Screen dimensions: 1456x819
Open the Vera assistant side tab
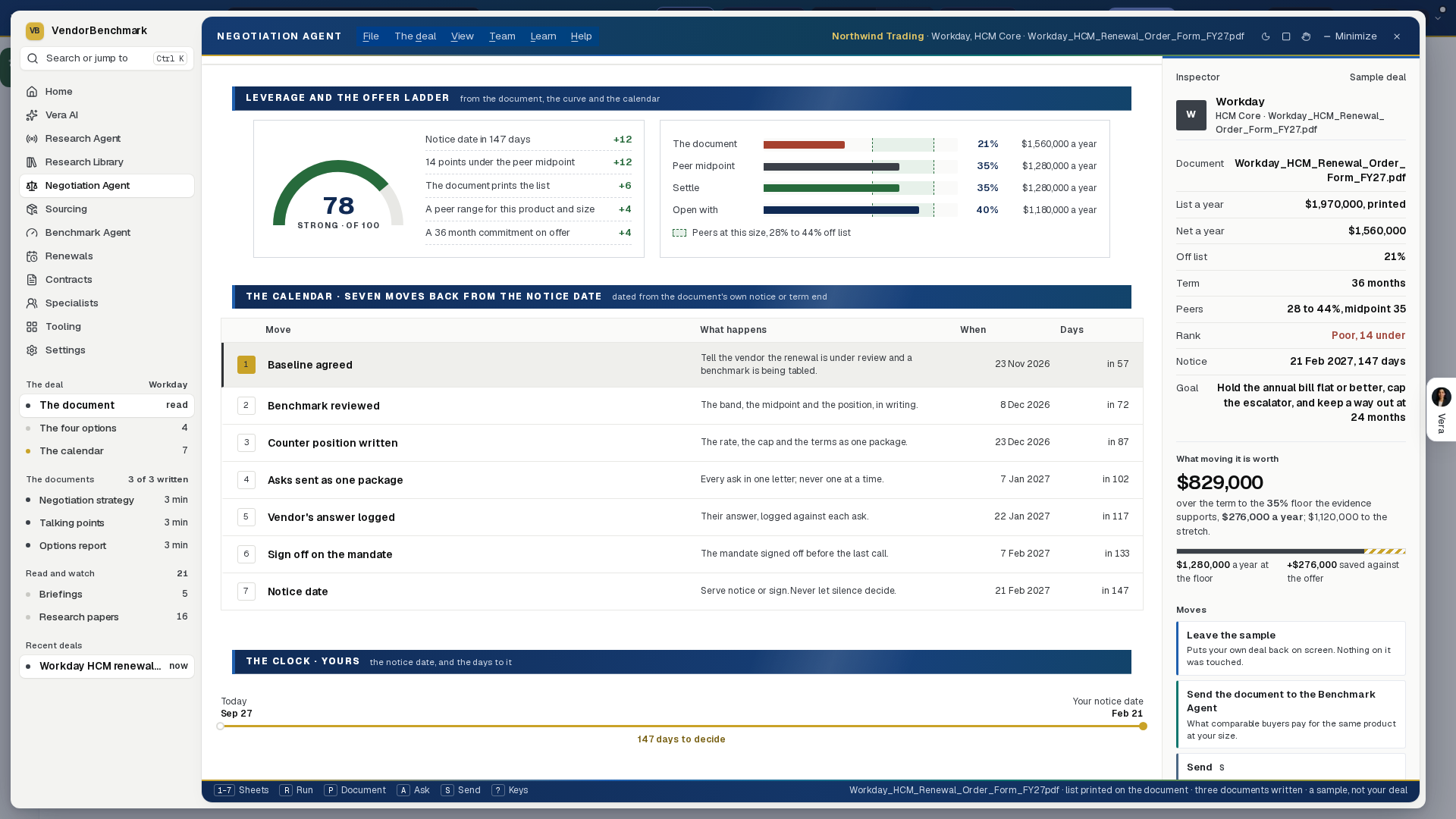click(x=1441, y=409)
